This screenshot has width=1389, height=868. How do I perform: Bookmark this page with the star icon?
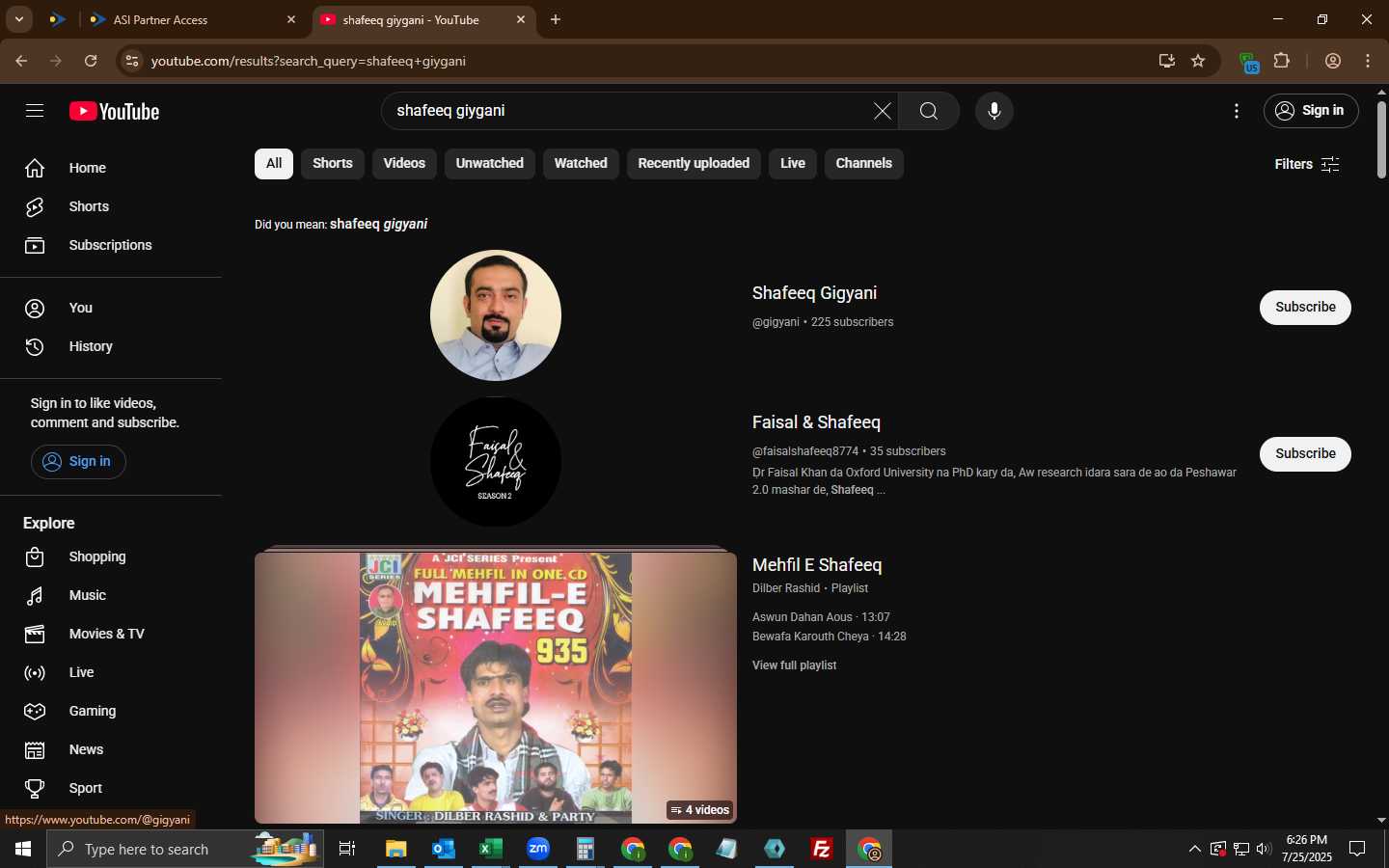click(x=1198, y=61)
